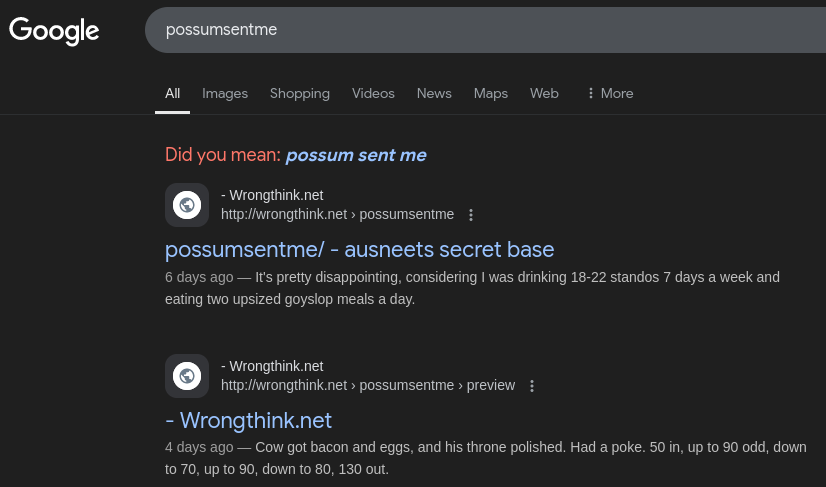Open the Videos results tab
This screenshot has width=826, height=487.
tap(373, 93)
